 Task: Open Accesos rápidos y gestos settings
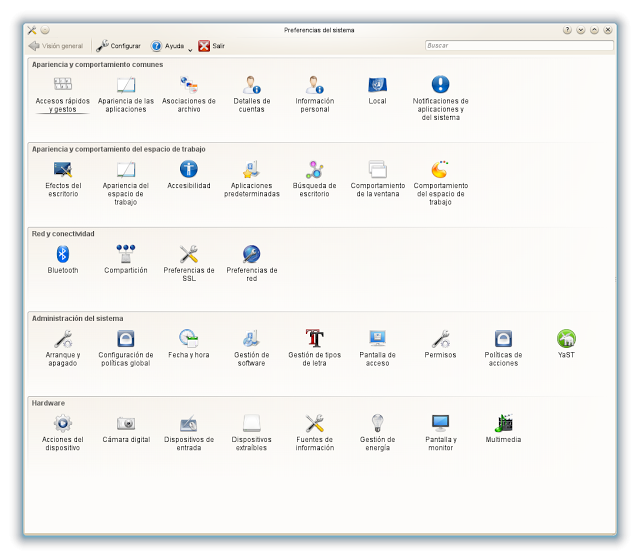(x=62, y=86)
